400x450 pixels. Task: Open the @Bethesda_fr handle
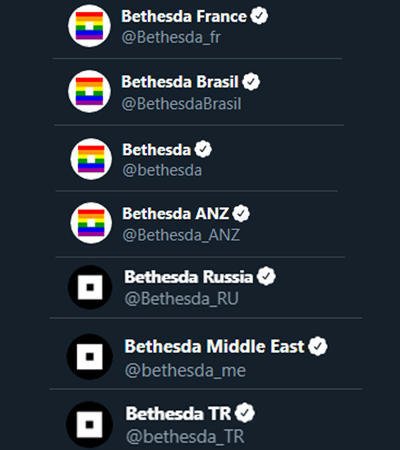click(x=171, y=37)
